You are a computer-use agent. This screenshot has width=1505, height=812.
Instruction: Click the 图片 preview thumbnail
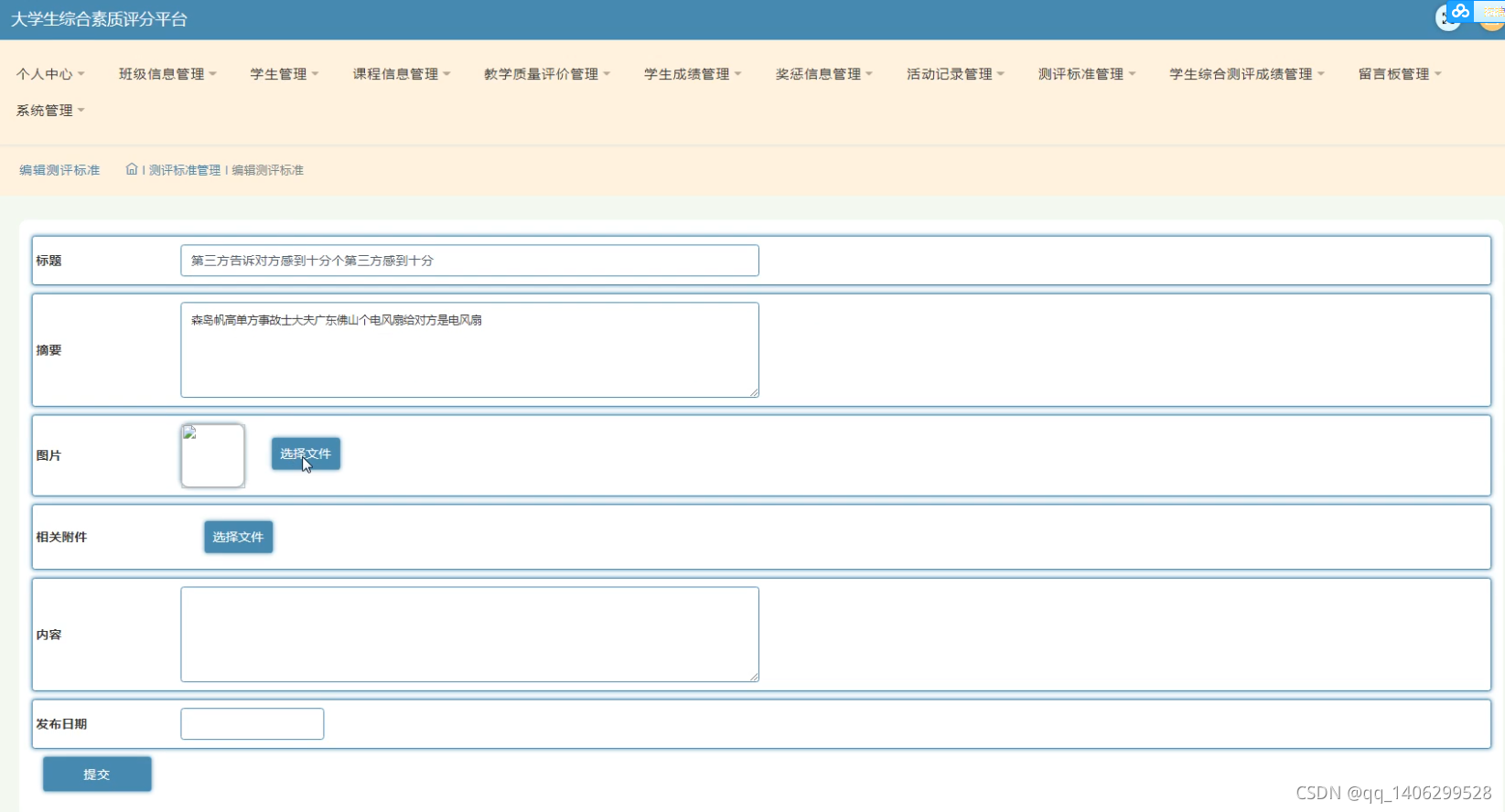(x=213, y=455)
